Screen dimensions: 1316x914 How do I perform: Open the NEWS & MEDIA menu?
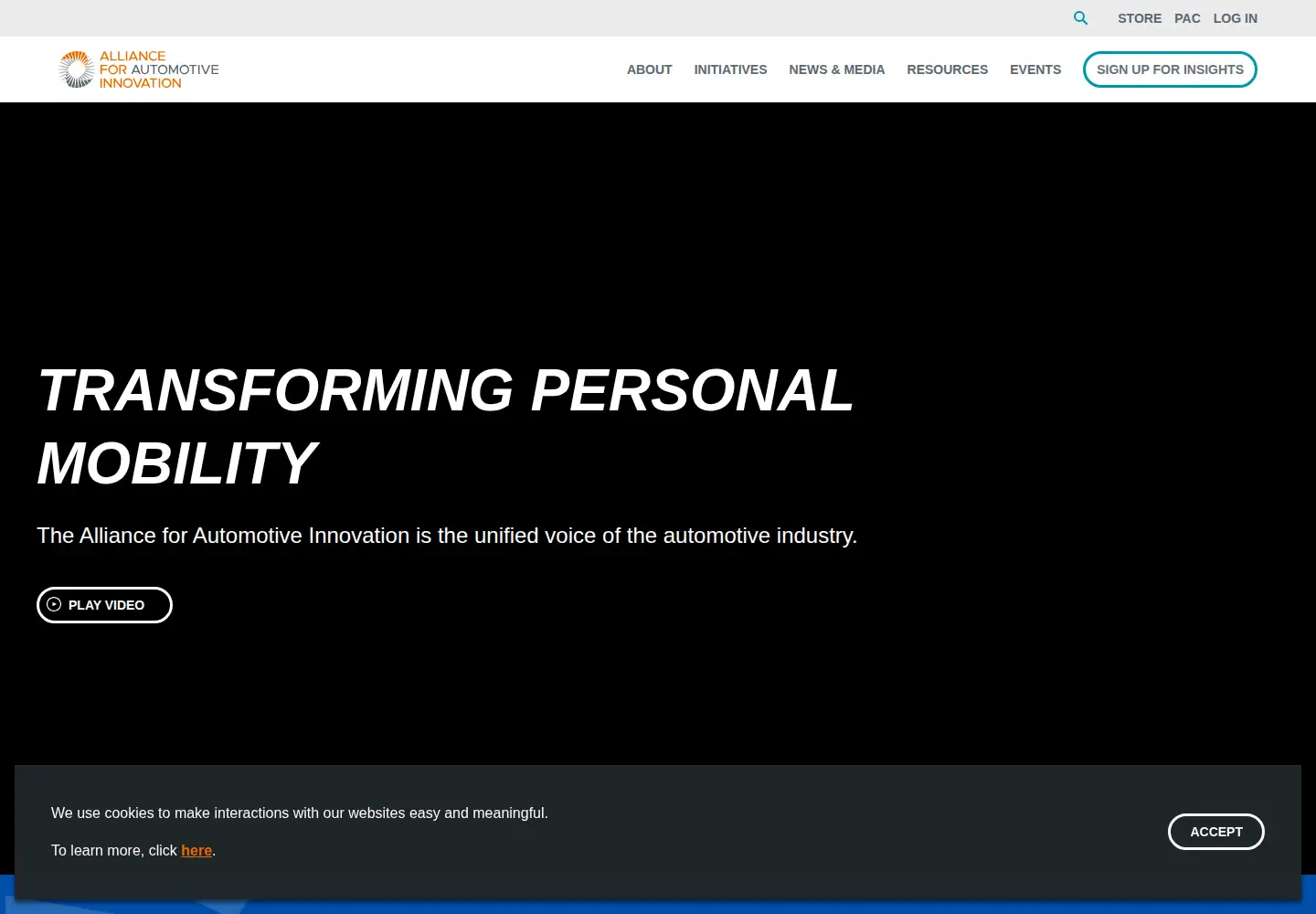[x=836, y=69]
